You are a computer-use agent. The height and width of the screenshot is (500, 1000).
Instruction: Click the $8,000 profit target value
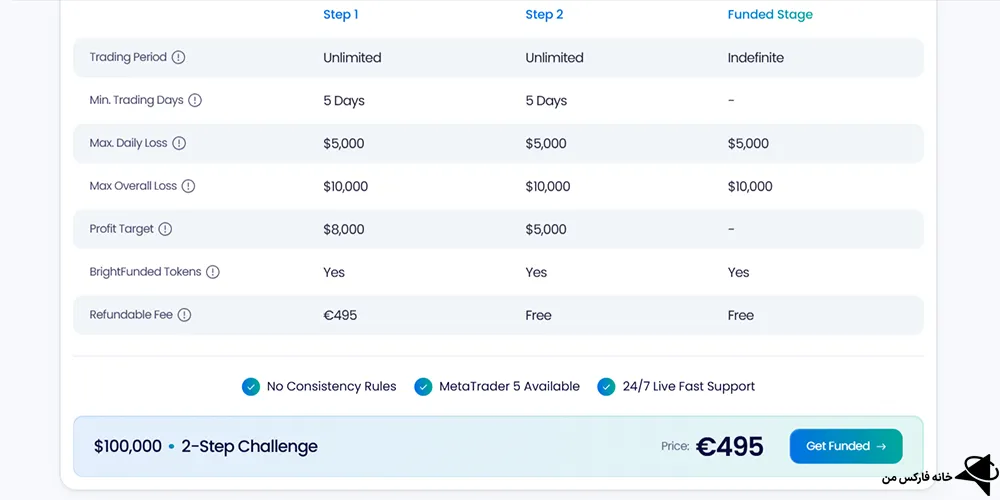coord(344,229)
